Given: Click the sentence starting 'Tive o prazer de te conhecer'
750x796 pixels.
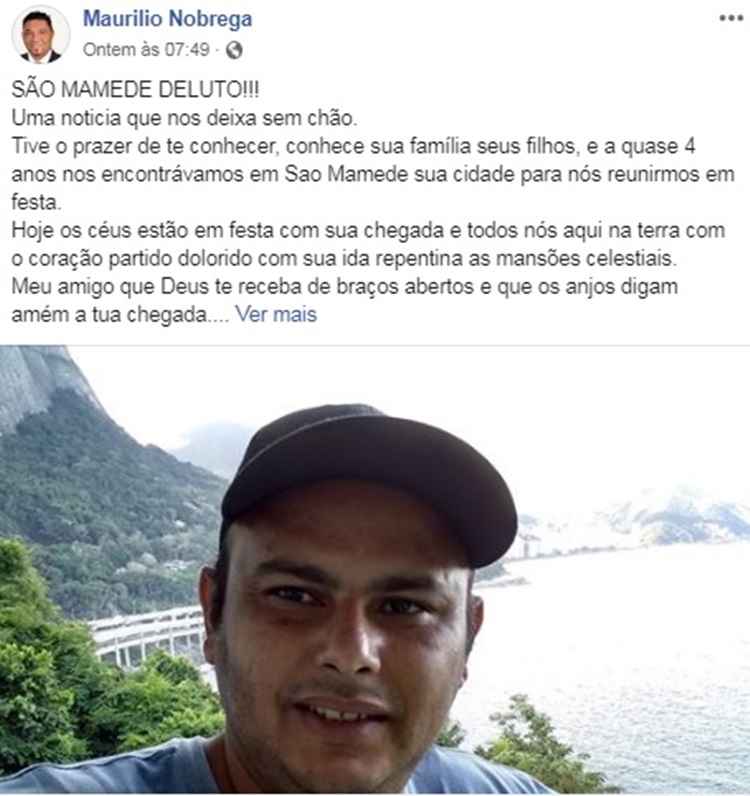Looking at the screenshot, I should (x=373, y=174).
